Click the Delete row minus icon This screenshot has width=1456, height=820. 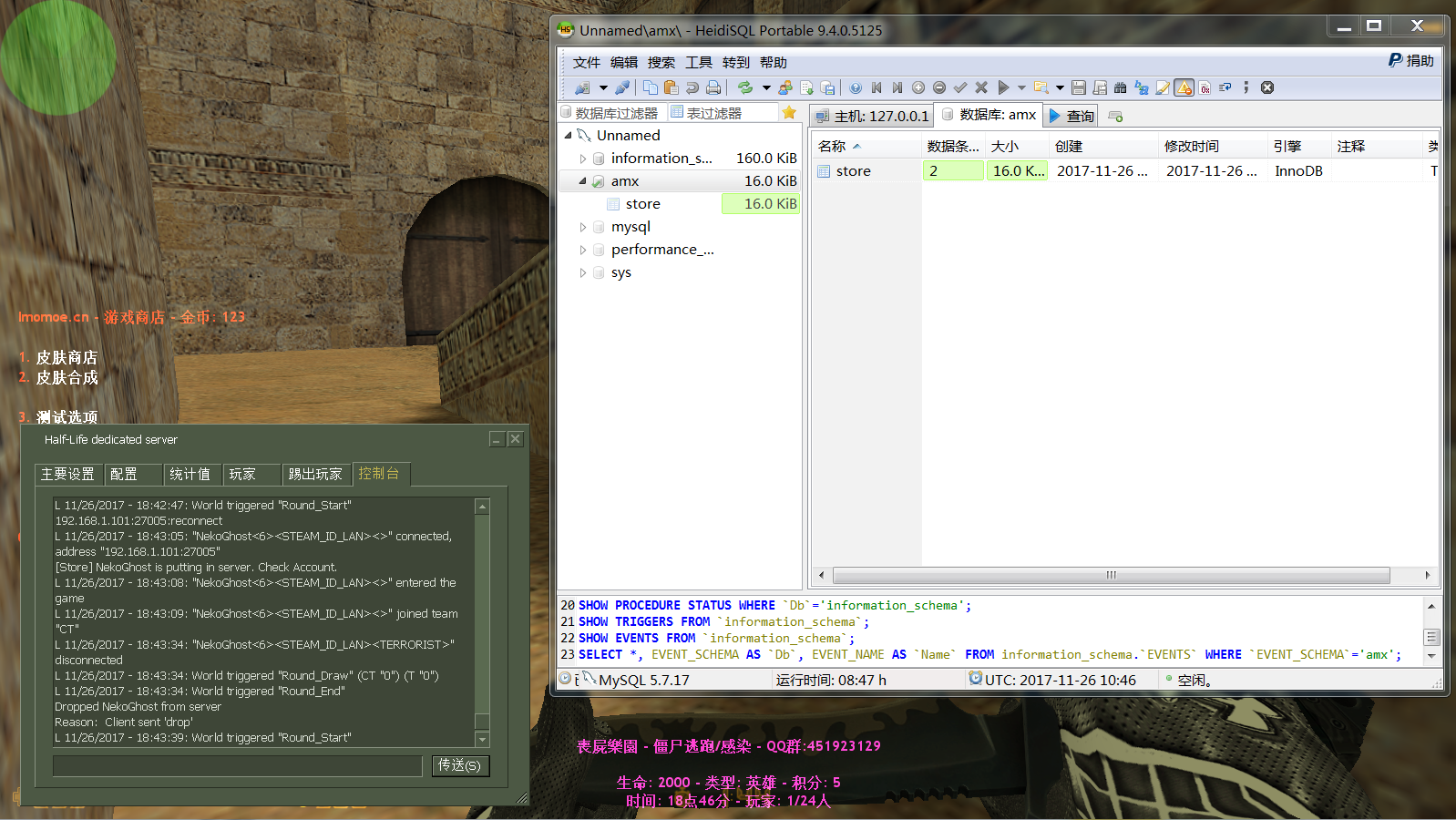[939, 87]
